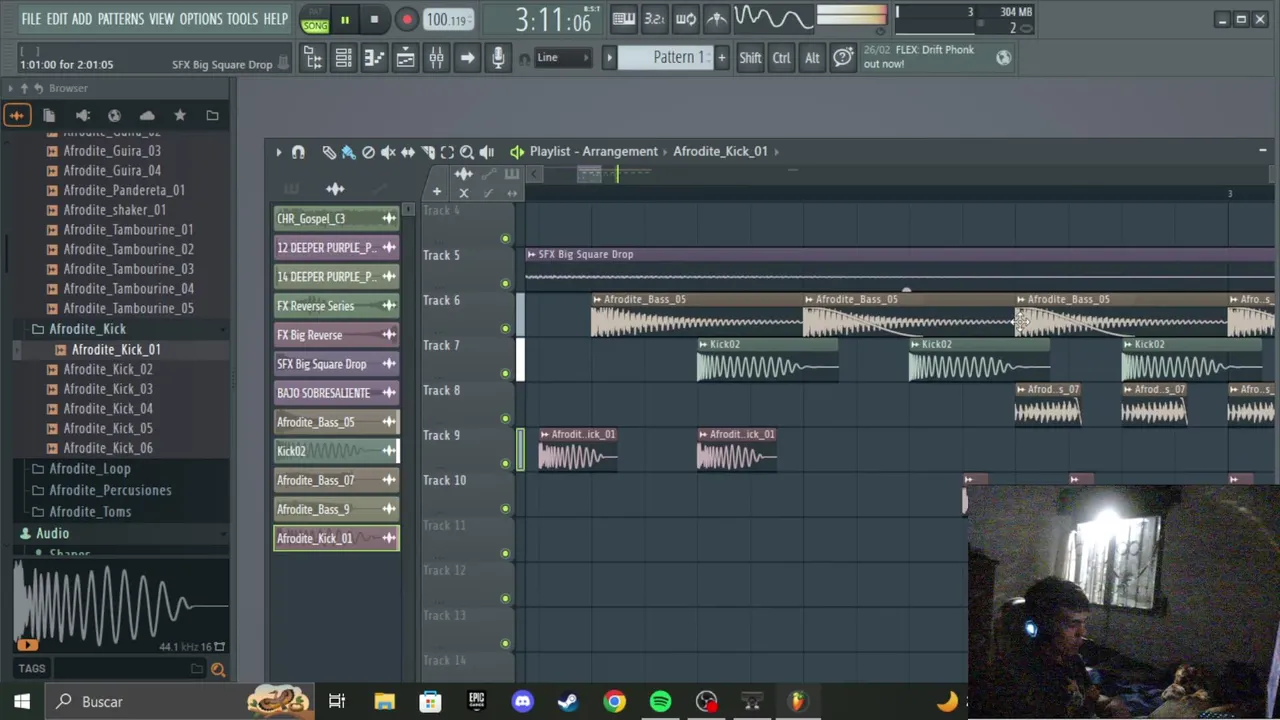The height and width of the screenshot is (720, 1280).
Task: Click the audio-clip waveform icon in the picker header
Action: coord(335,189)
